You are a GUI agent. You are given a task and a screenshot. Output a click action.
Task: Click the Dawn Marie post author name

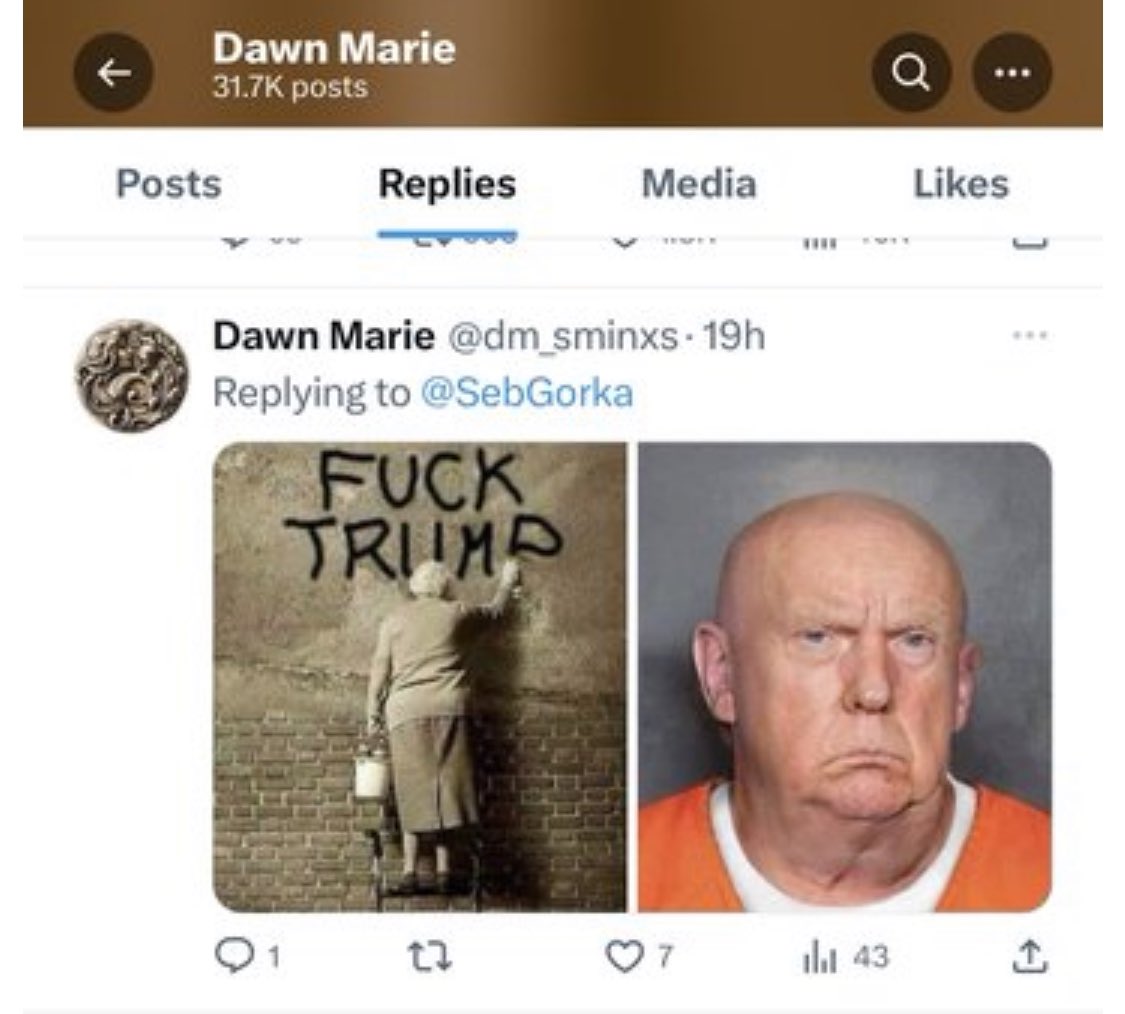324,336
